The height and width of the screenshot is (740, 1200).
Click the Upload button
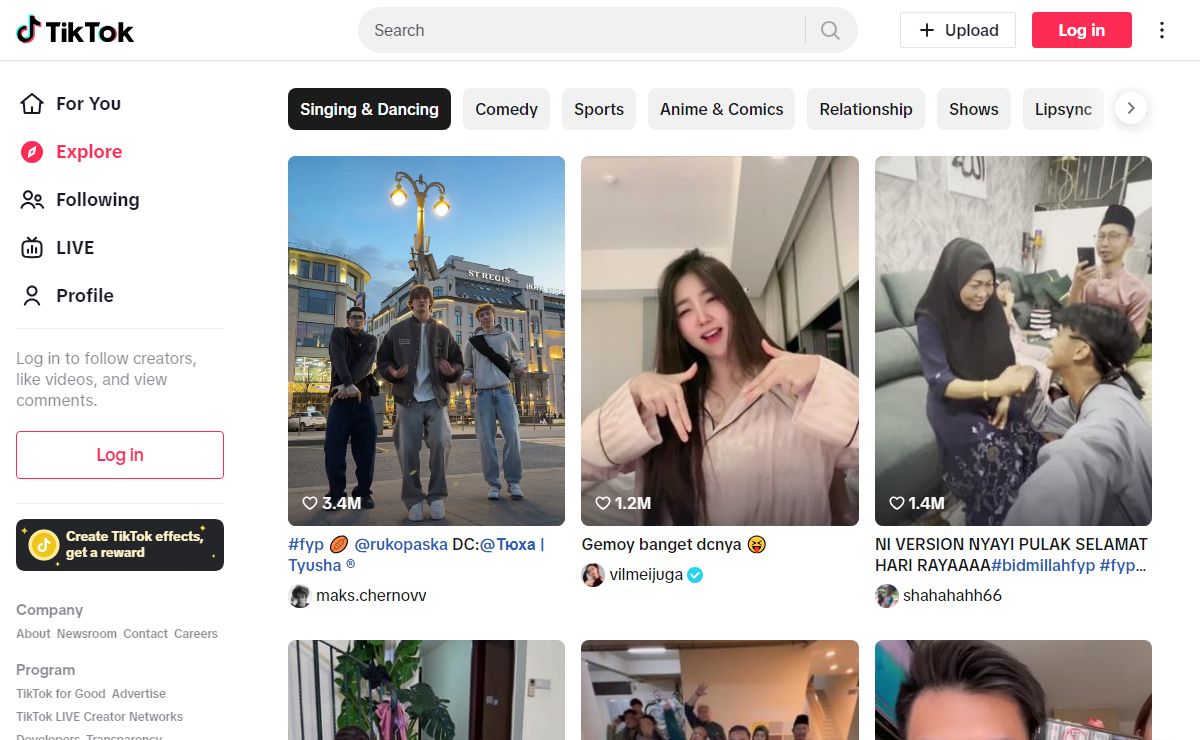pos(958,30)
